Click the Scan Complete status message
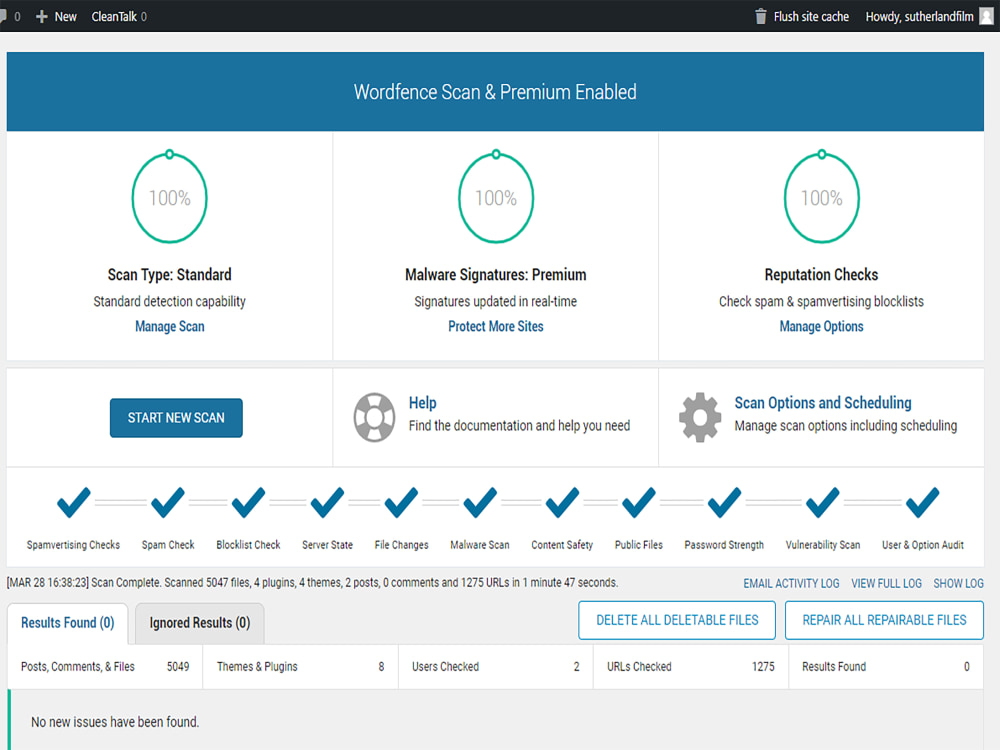Viewport: 1000px width, 750px height. (312, 583)
